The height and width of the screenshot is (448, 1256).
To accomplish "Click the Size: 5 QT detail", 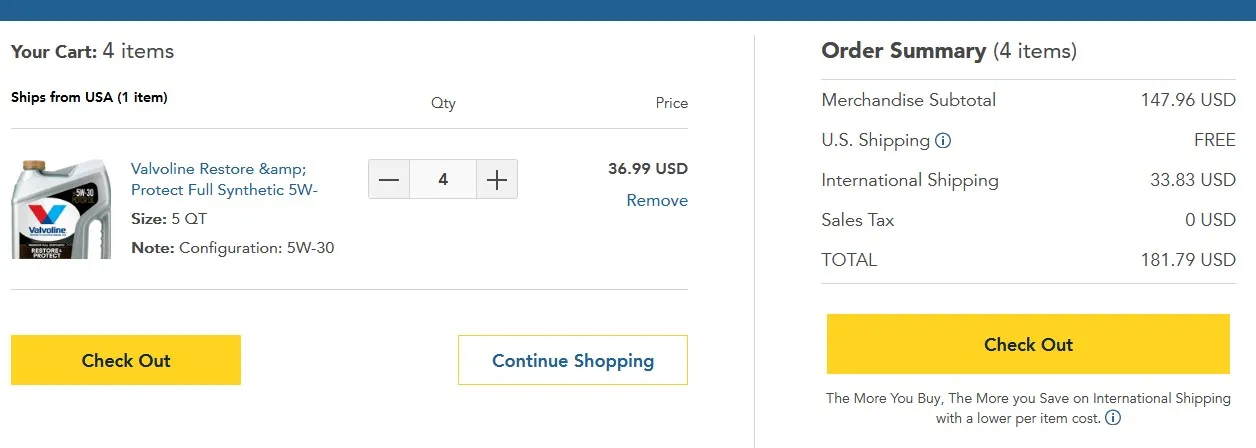I will click(169, 218).
